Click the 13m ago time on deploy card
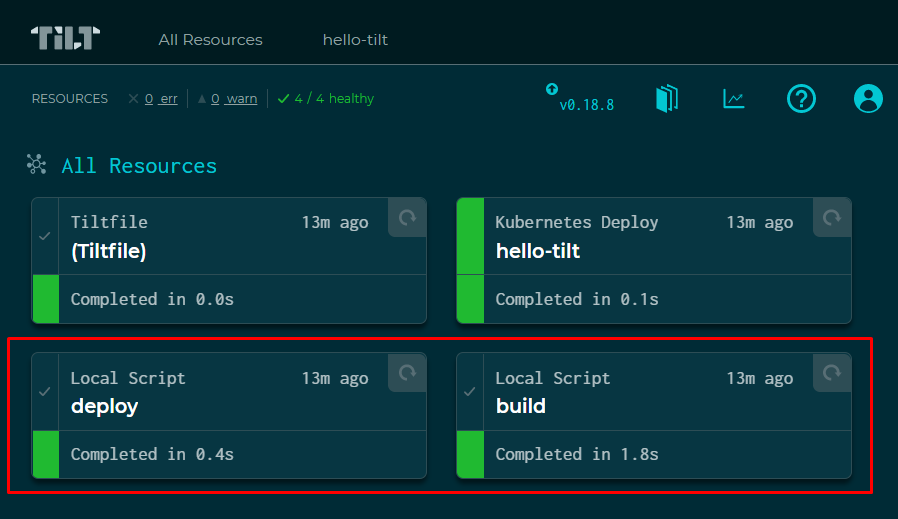This screenshot has height=519, width=898. 335,378
